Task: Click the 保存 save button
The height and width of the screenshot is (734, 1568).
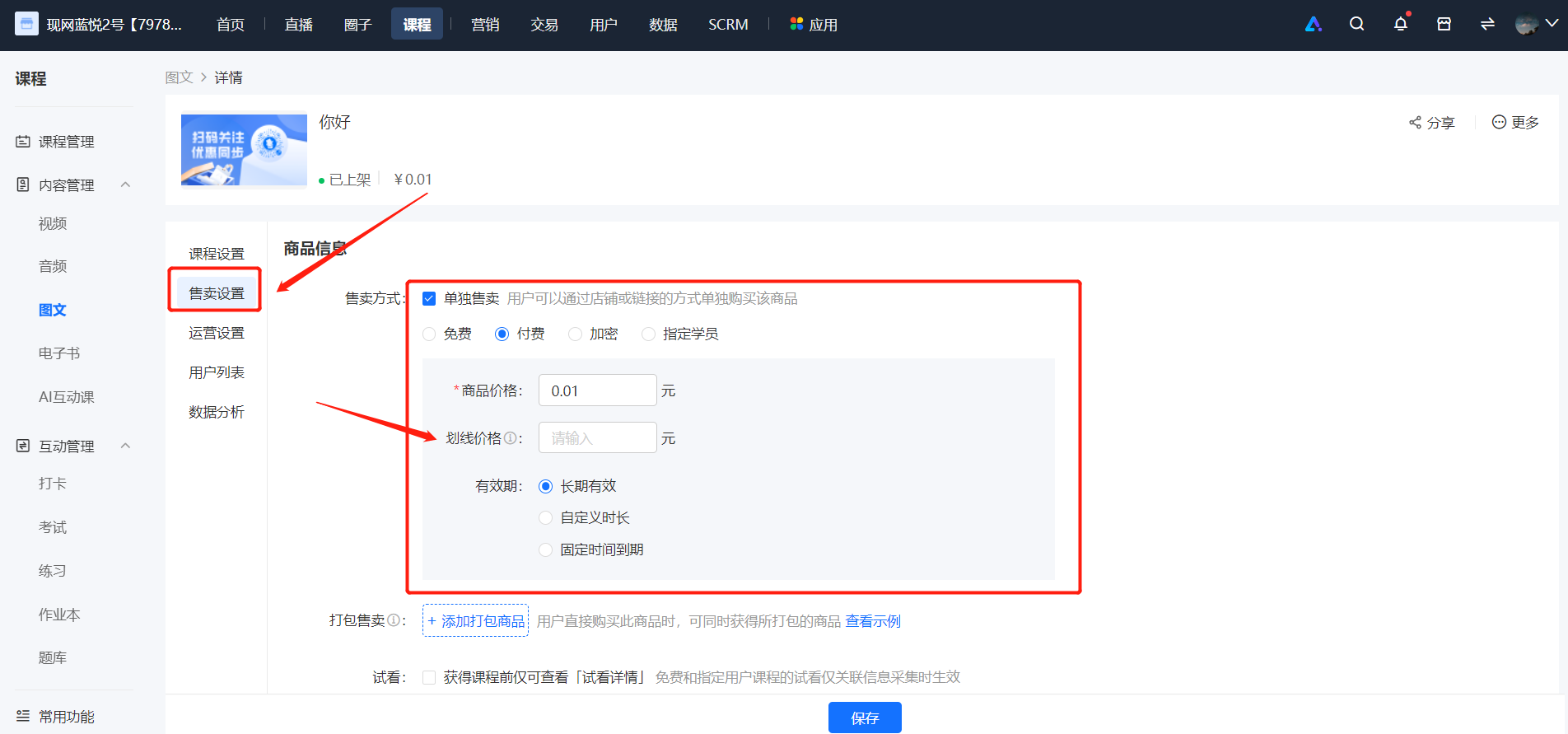Action: [865, 718]
